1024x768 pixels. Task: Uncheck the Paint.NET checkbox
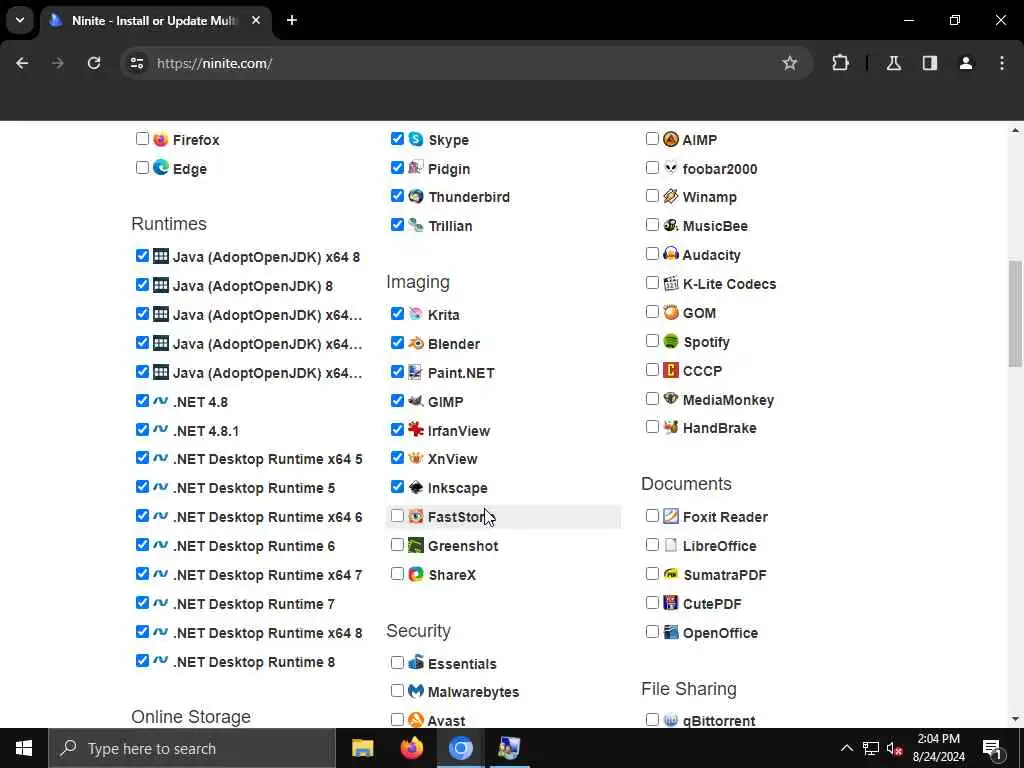(397, 371)
